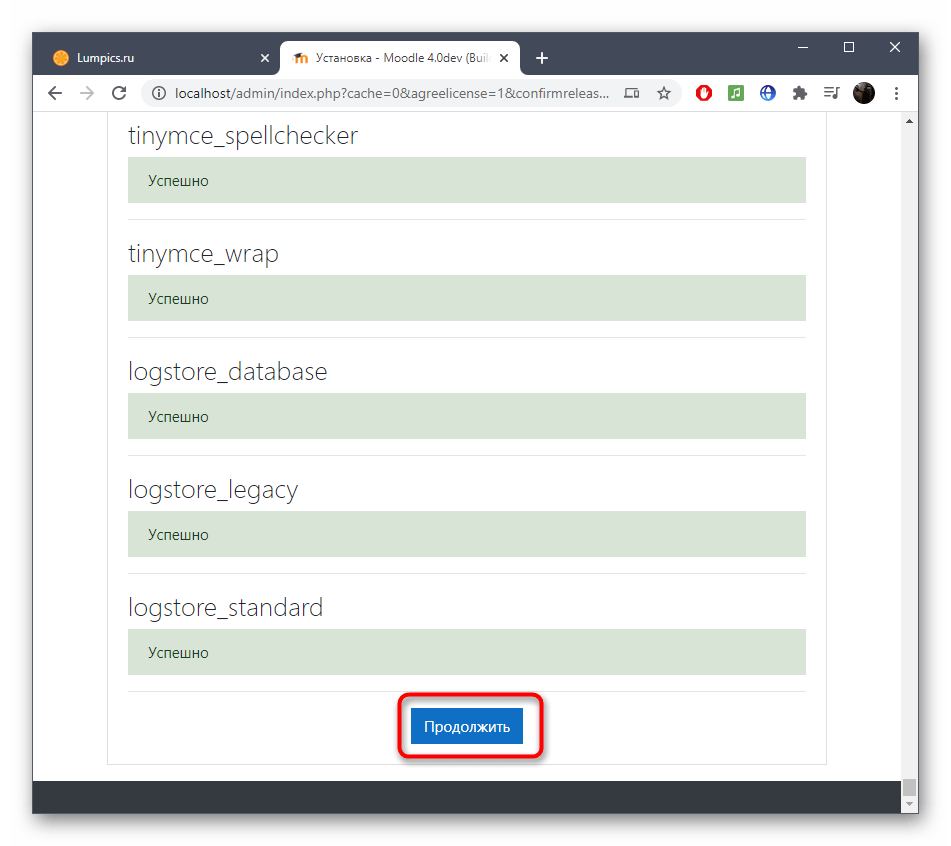Viewport: 951px width, 846px height.
Task: Open the red Opera-style ad blocker extension
Action: click(704, 93)
